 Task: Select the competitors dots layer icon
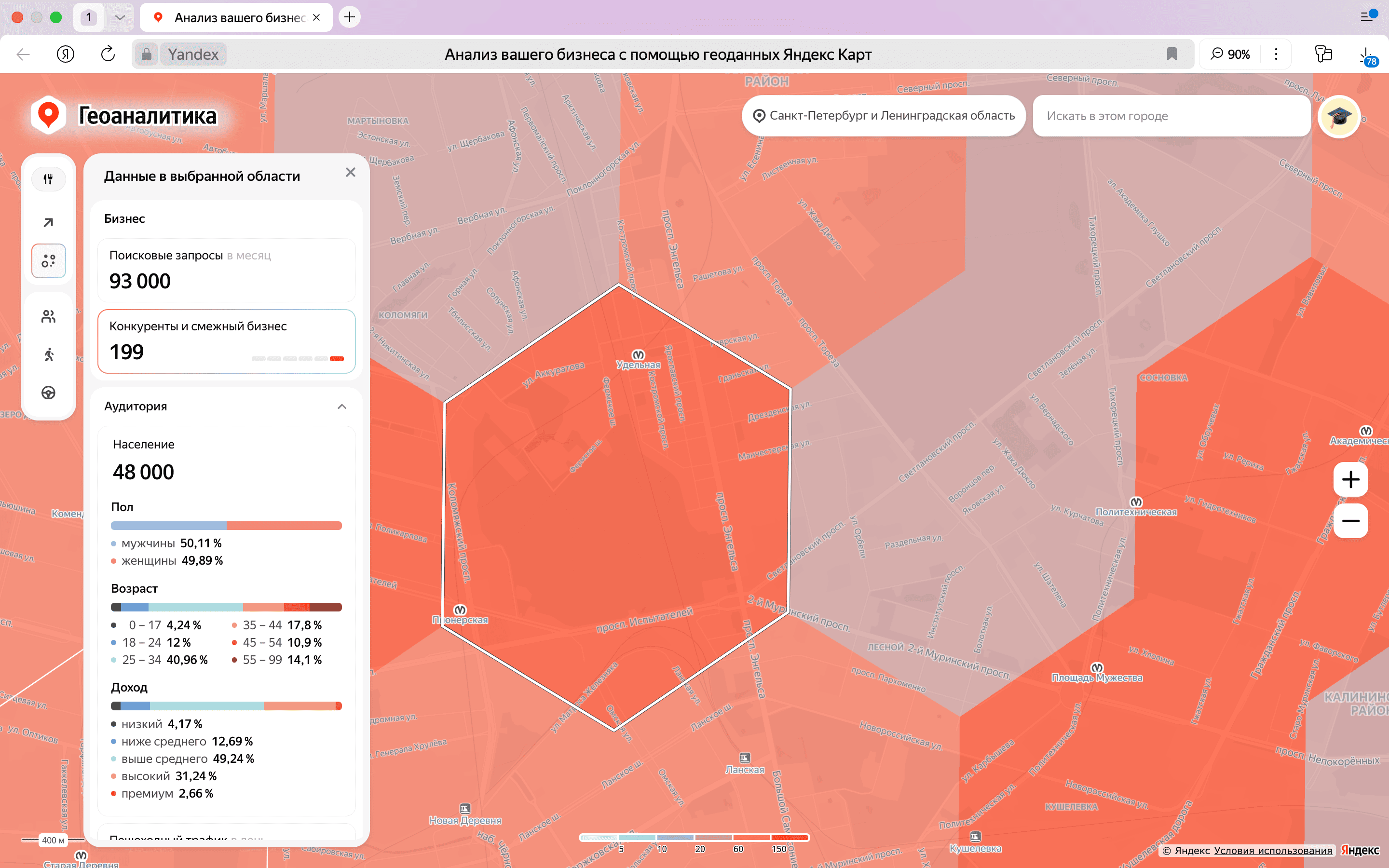tap(48, 261)
